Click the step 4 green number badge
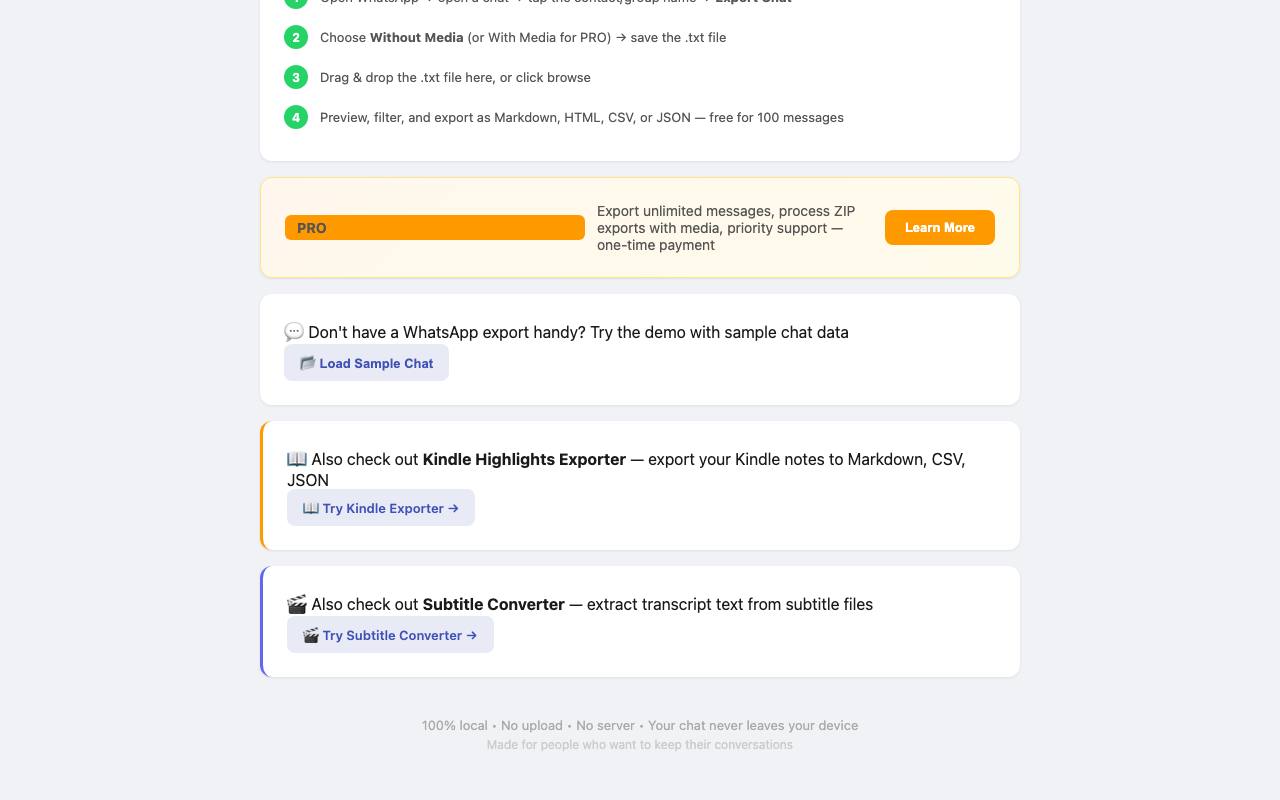Viewport: 1280px width, 800px height. (296, 117)
